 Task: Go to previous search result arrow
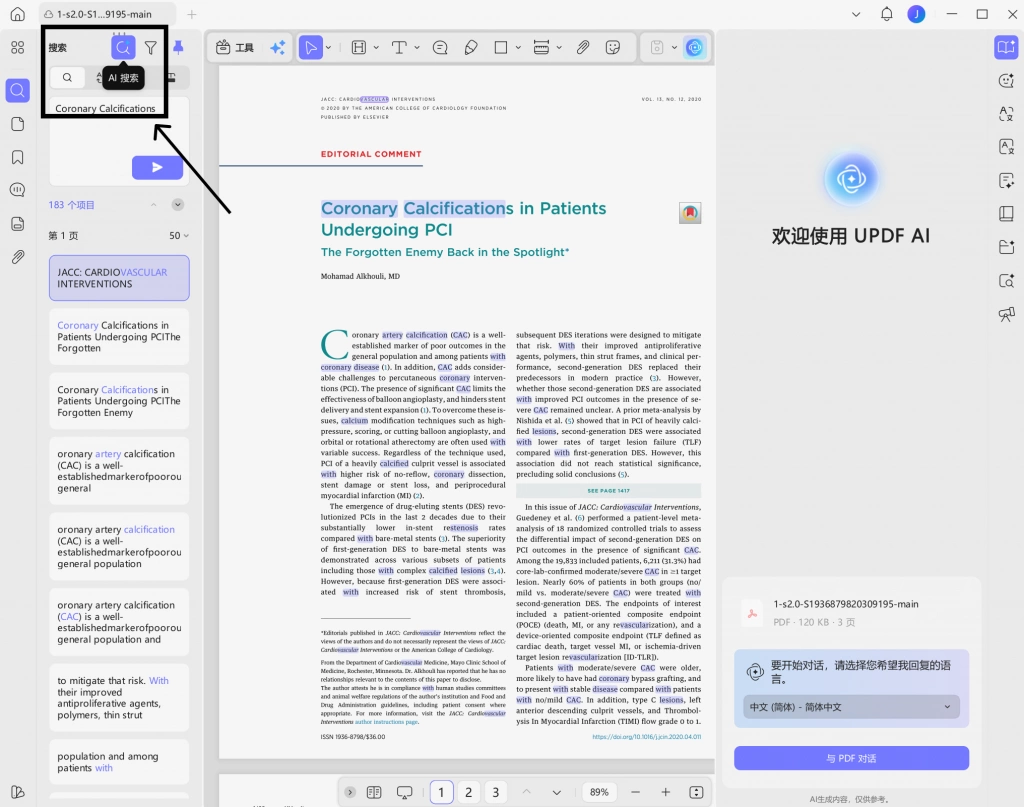pos(153,205)
